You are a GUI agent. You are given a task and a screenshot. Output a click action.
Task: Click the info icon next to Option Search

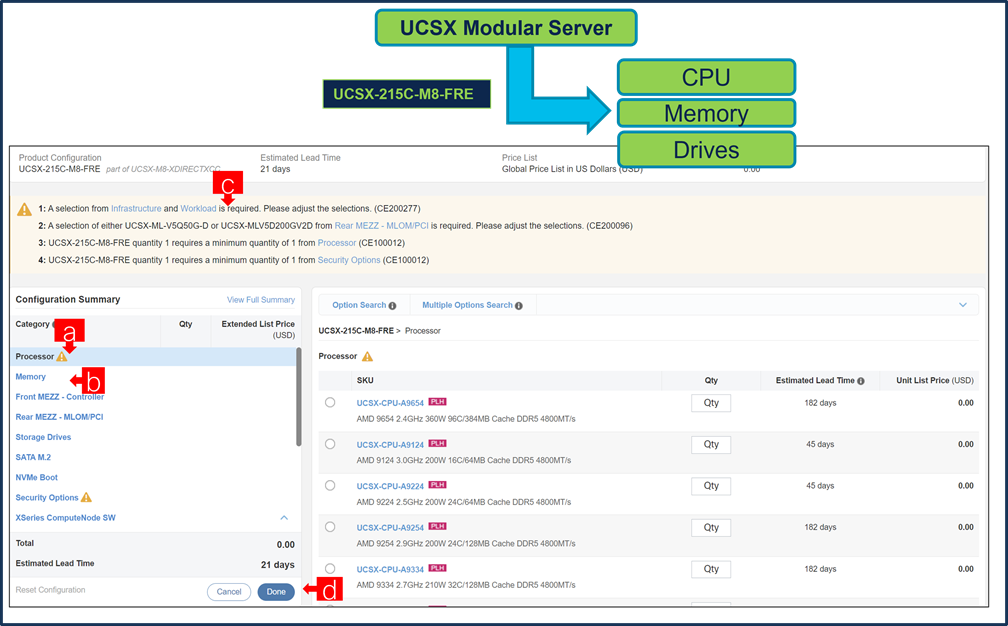pyautogui.click(x=392, y=306)
